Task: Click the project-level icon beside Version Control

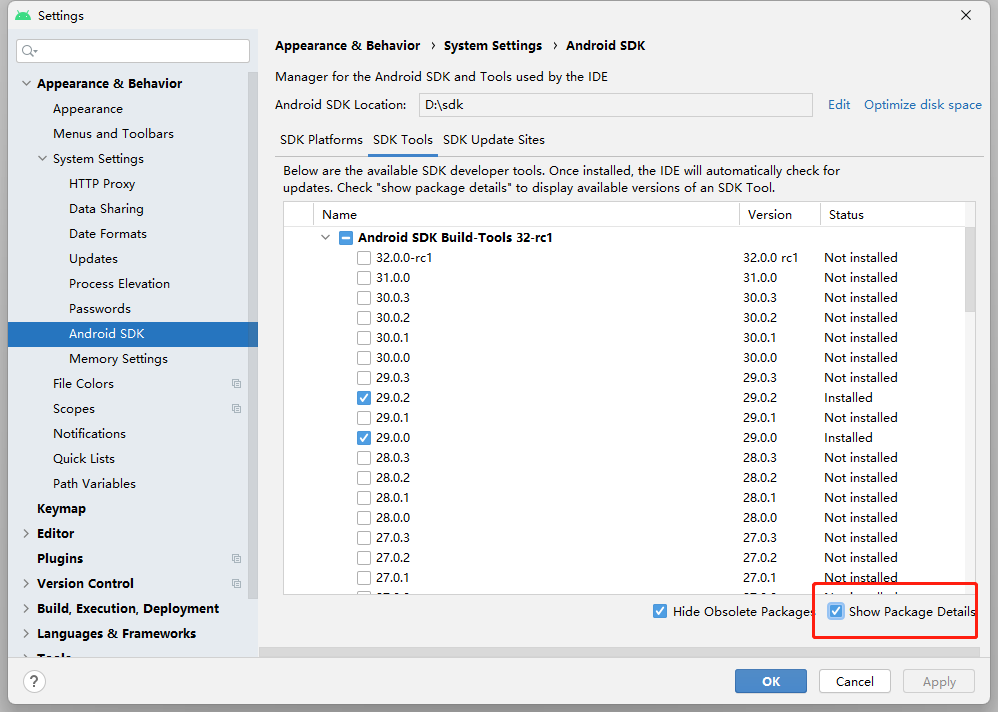Action: (237, 583)
